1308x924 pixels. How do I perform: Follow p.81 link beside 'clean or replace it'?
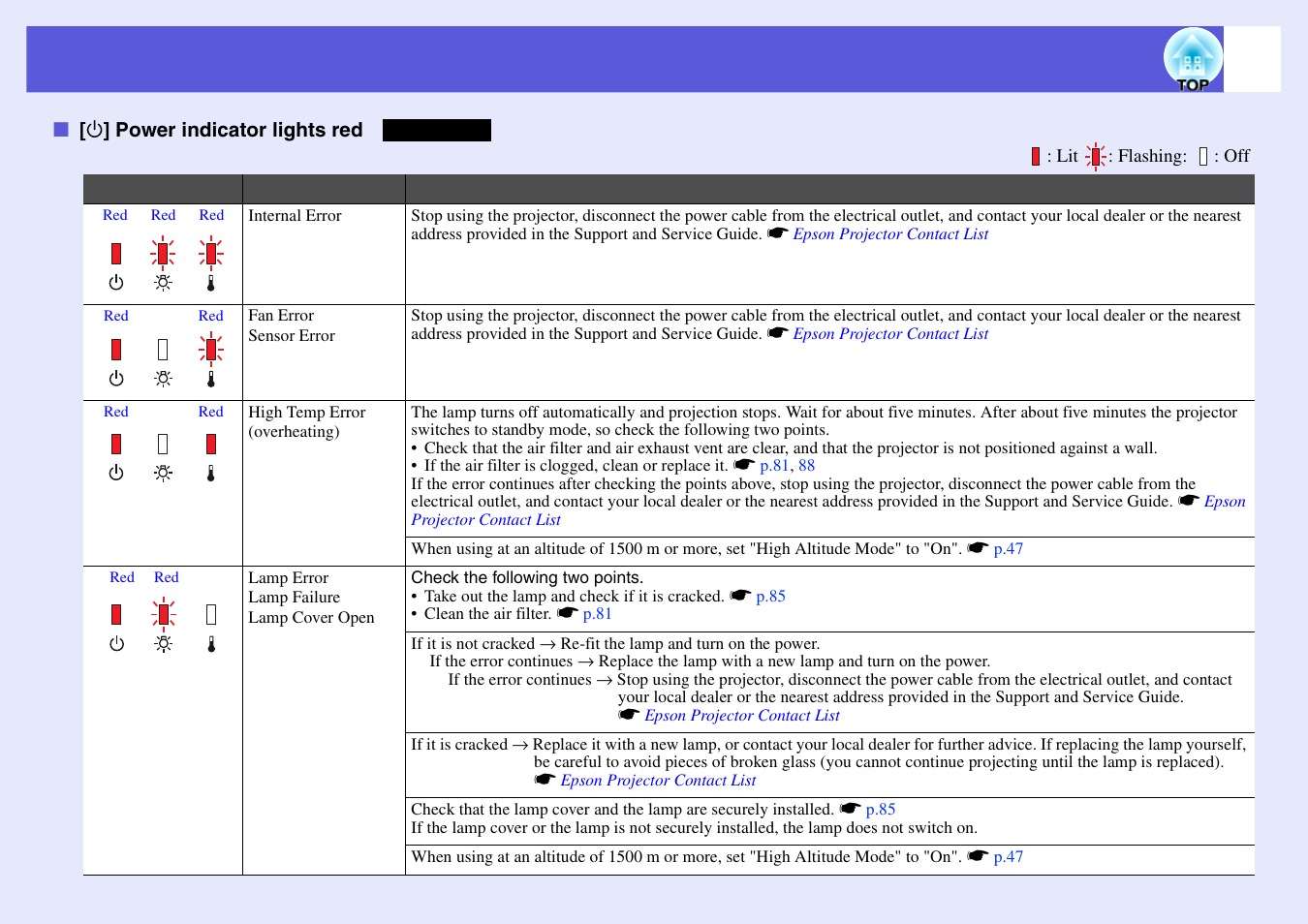[774, 466]
